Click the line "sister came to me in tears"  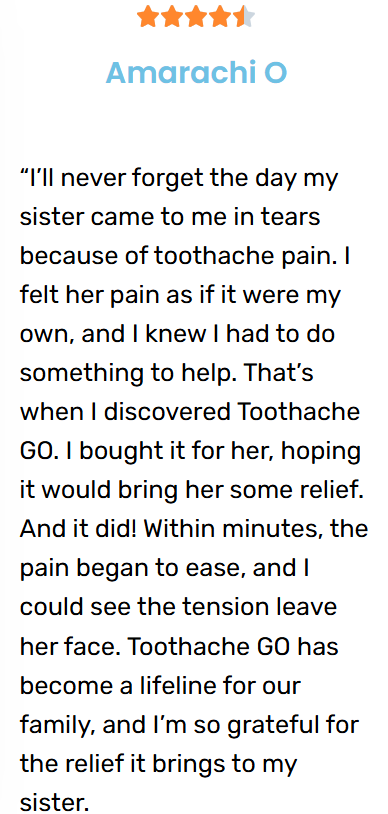click(170, 217)
